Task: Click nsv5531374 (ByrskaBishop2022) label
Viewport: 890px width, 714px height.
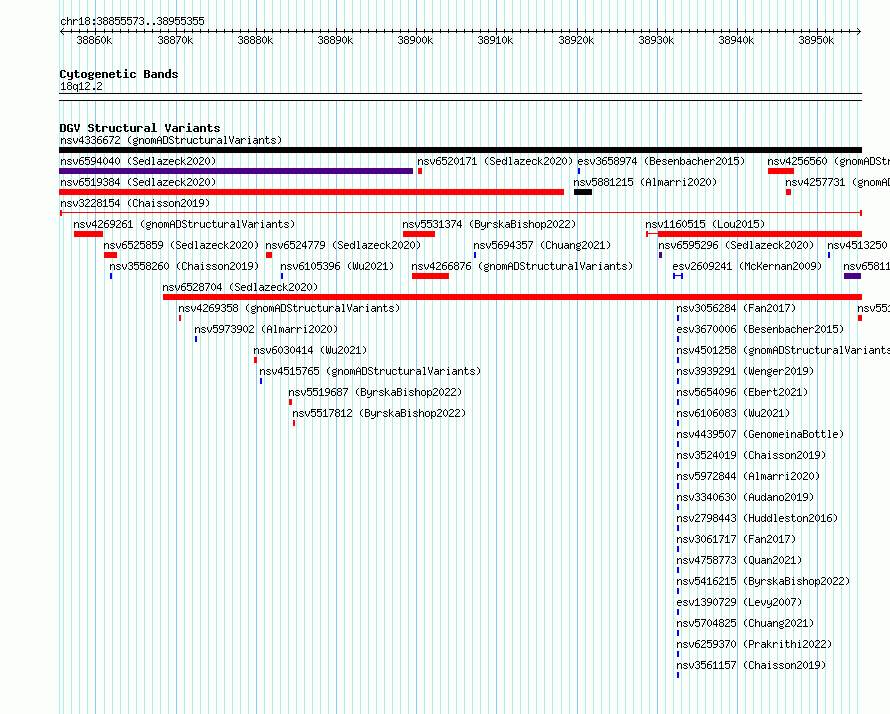Action: 489,224
